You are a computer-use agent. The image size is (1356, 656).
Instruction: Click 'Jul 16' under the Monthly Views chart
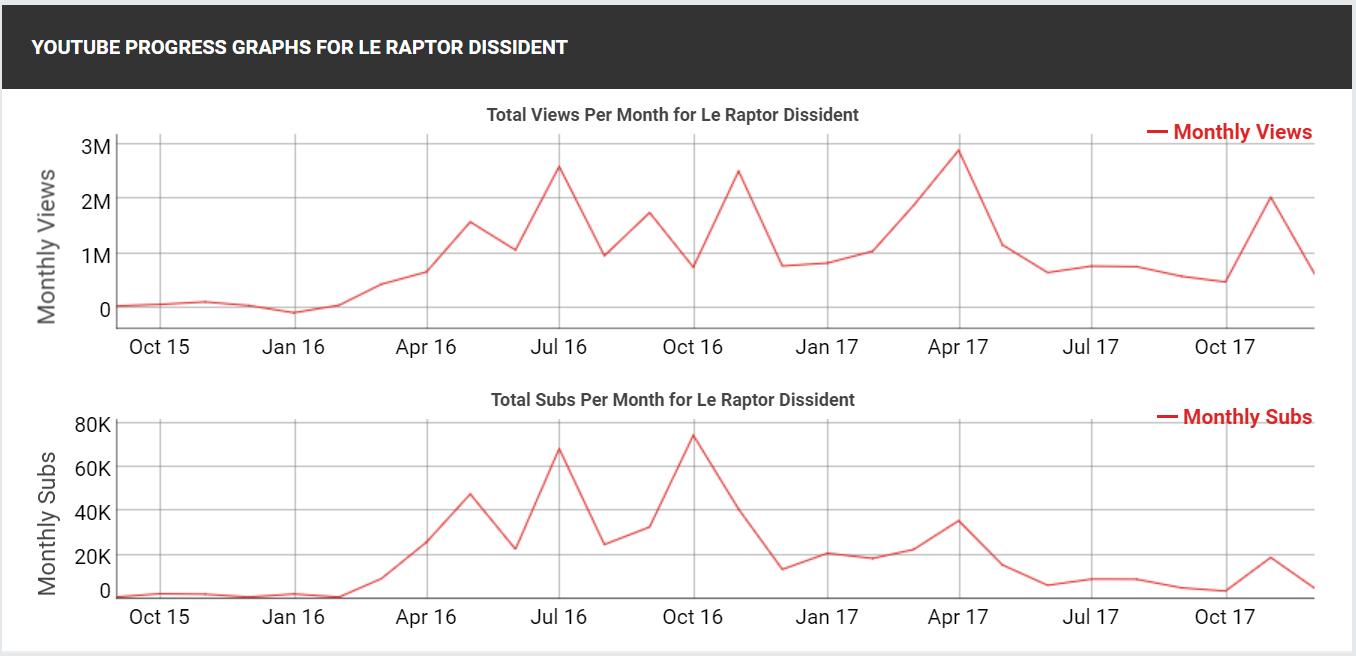point(559,347)
